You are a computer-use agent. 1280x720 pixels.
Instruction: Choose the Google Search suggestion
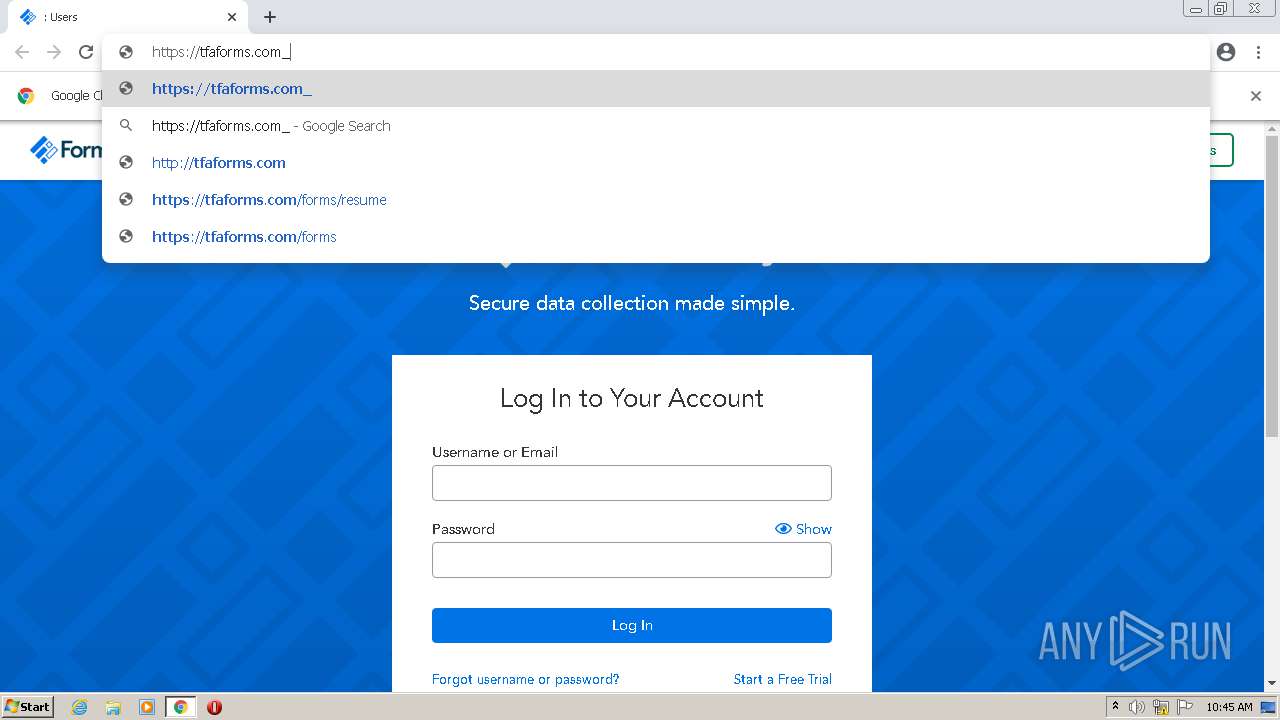click(x=656, y=126)
